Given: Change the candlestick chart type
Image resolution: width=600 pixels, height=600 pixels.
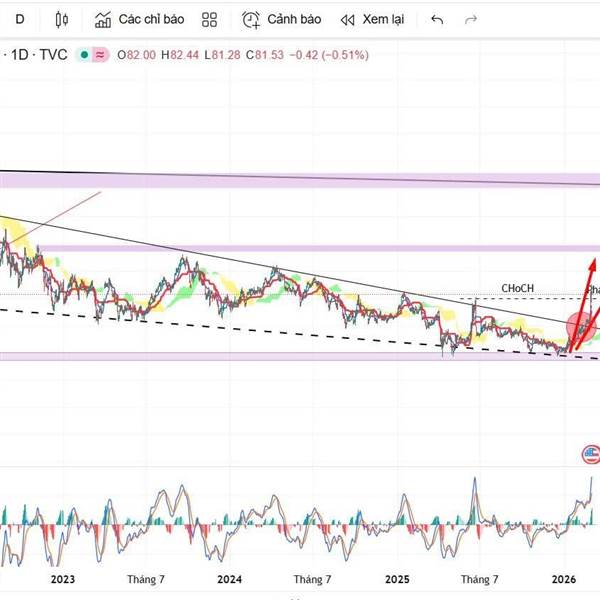Looking at the screenshot, I should pos(62,20).
